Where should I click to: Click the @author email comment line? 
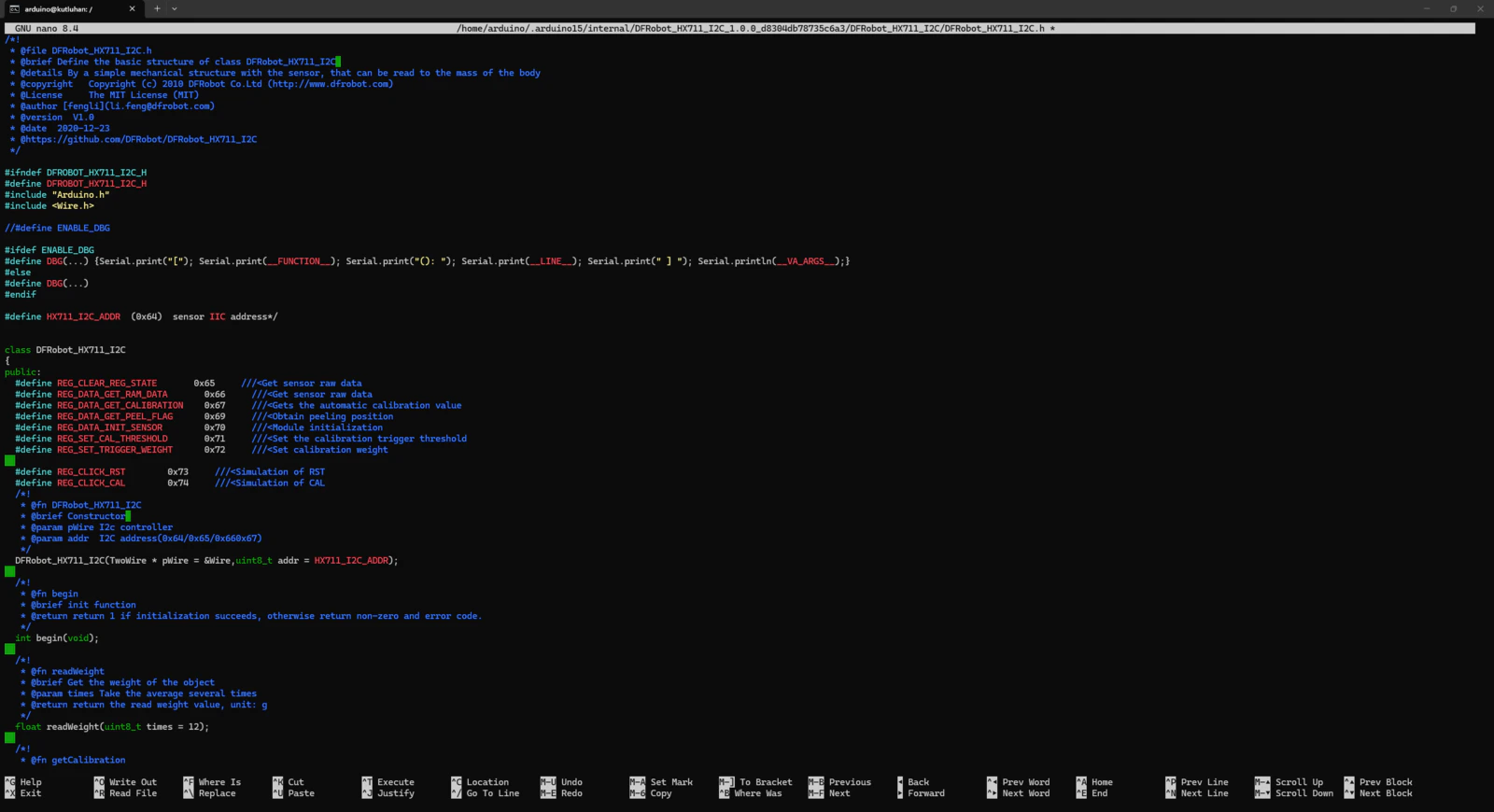pos(113,105)
